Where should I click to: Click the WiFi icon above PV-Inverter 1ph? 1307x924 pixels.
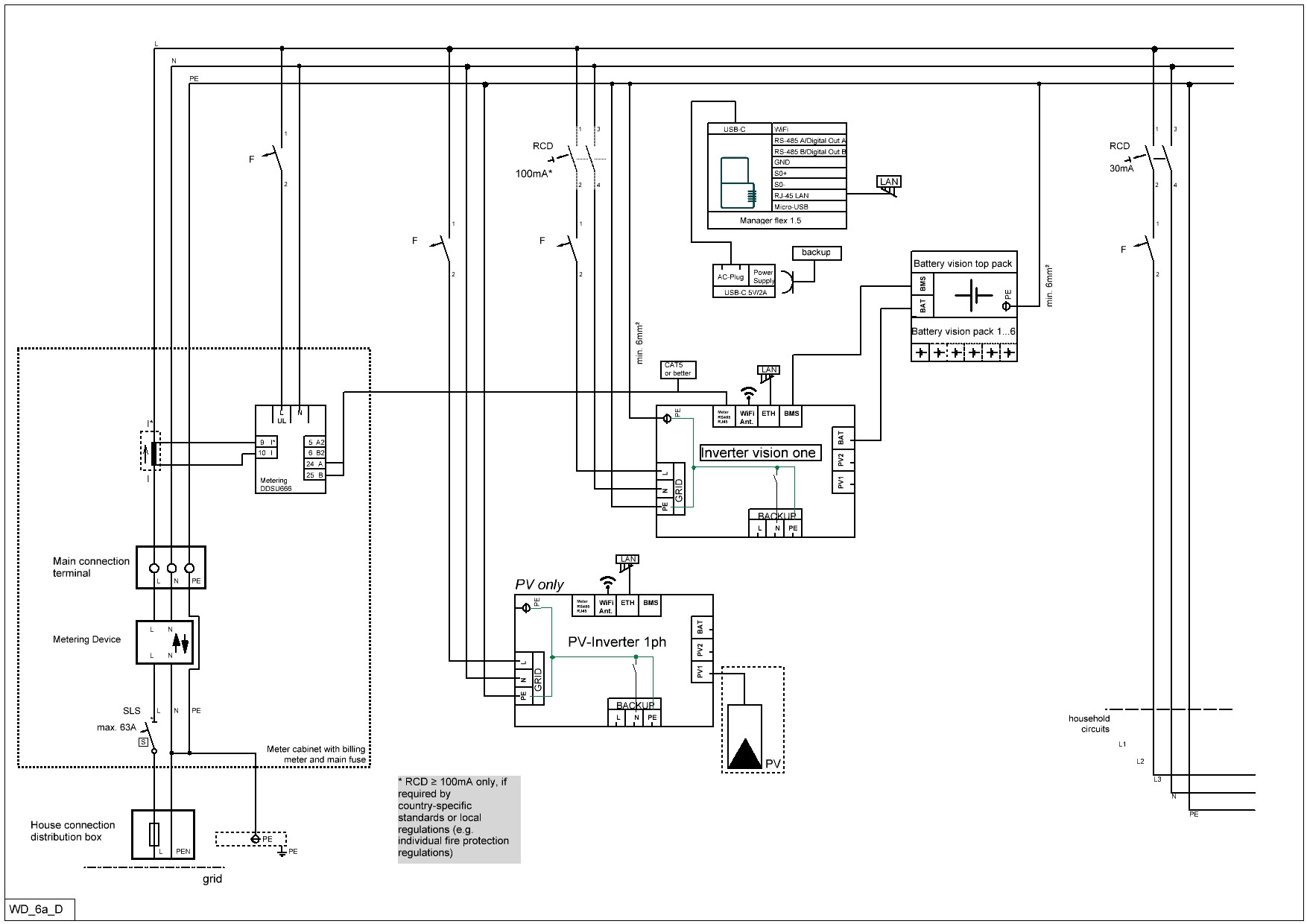609,582
